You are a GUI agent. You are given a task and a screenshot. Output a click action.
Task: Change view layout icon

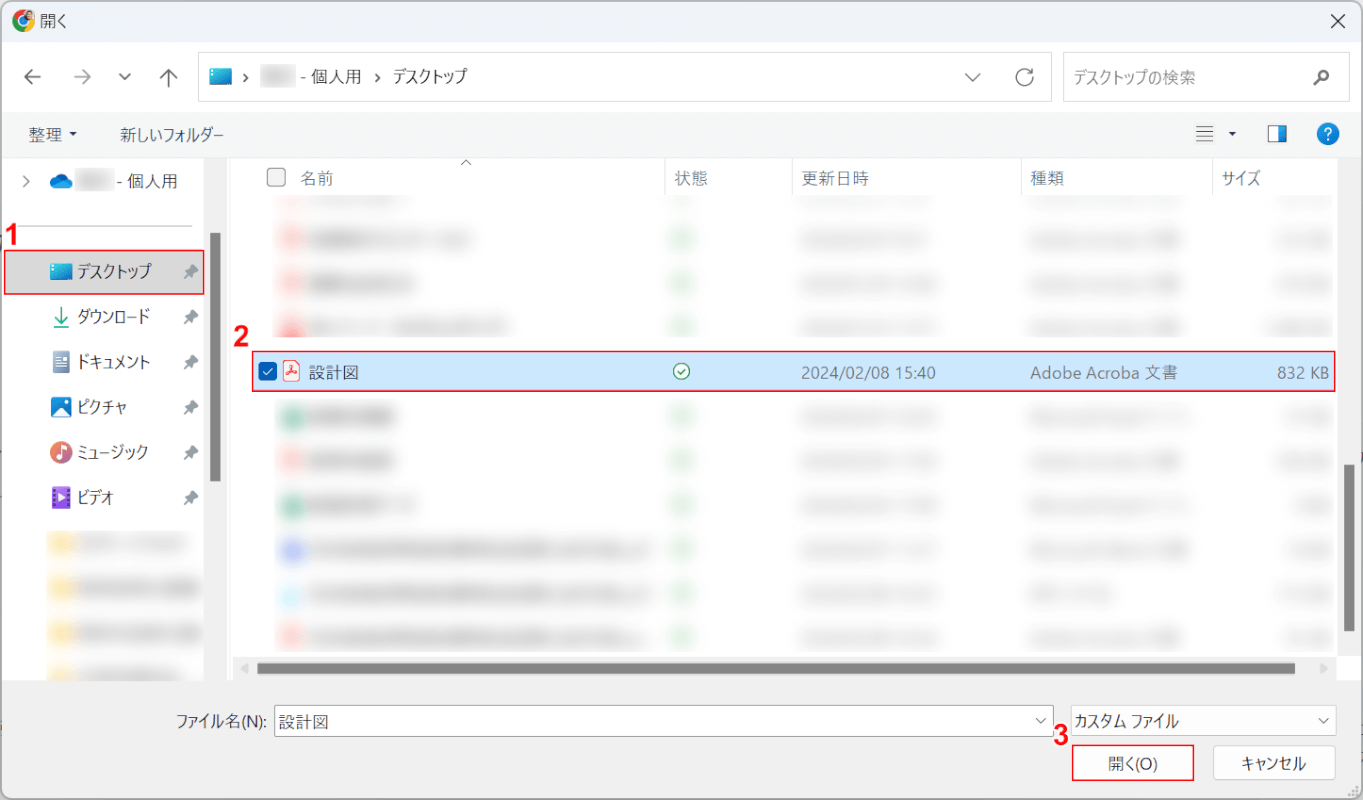1205,134
